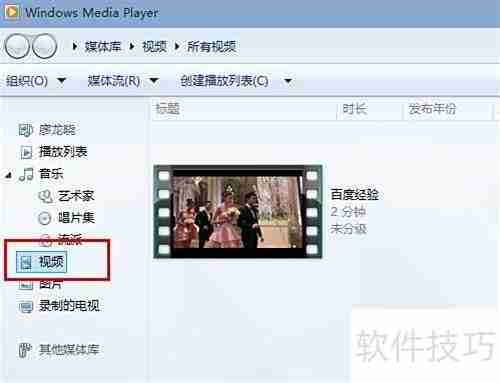The height and width of the screenshot is (383, 500).
Task: Sort by the 时长 column header
Action: (355, 109)
